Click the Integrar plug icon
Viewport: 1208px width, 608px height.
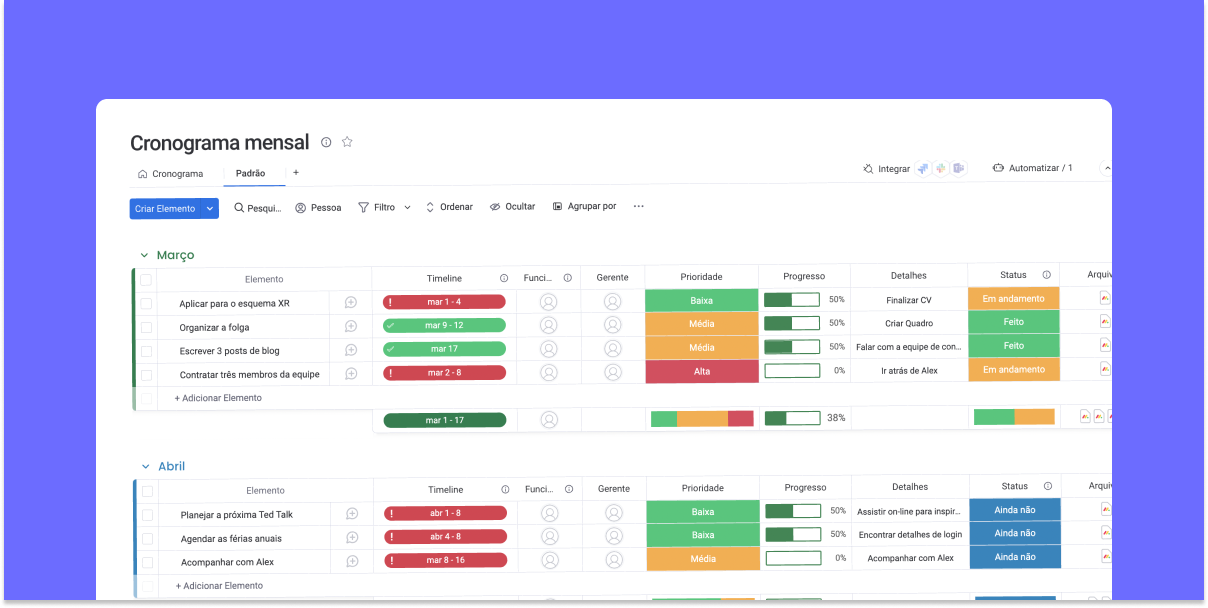click(x=868, y=169)
